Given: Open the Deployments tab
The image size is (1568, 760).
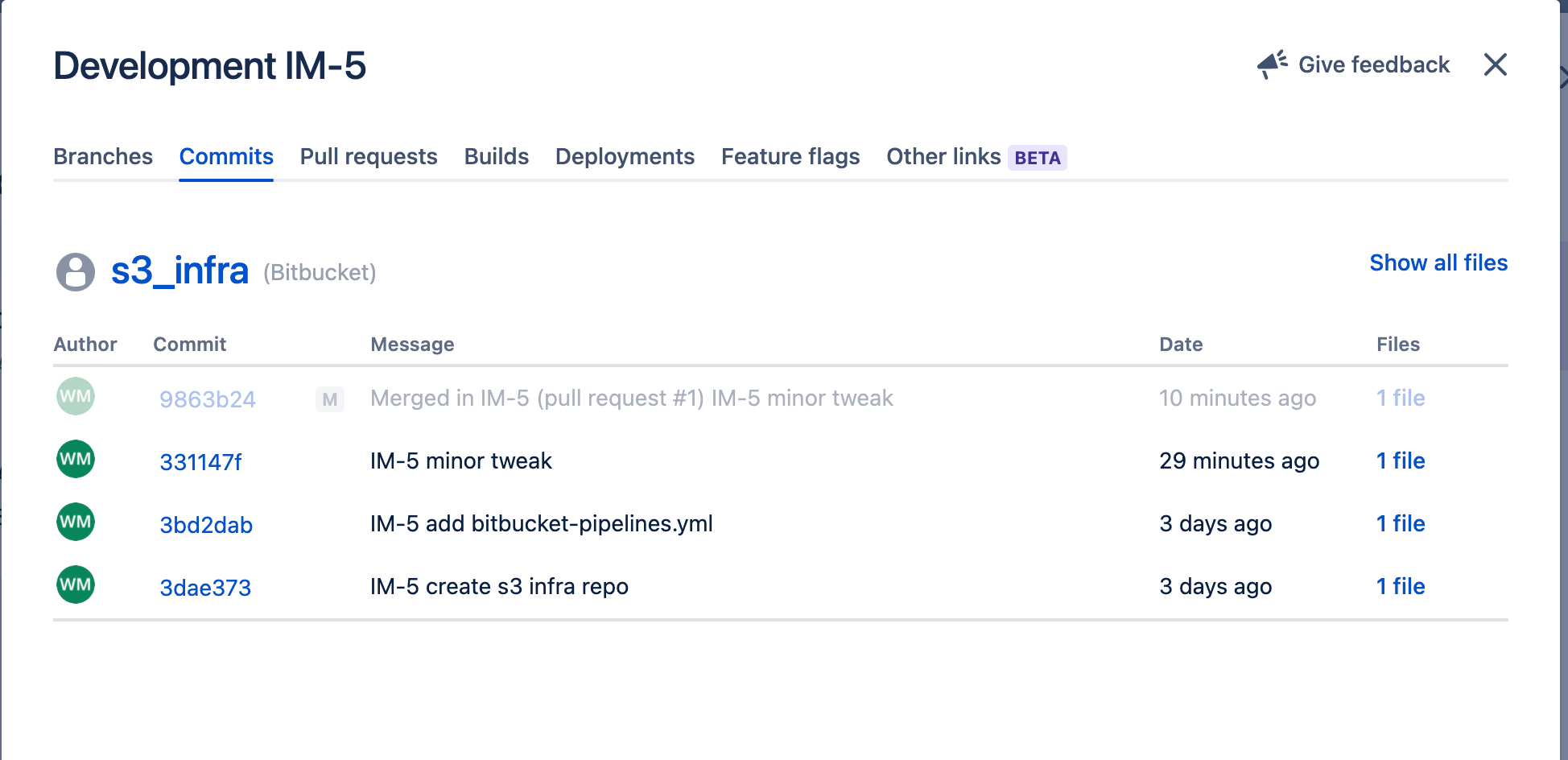Looking at the screenshot, I should click(625, 157).
